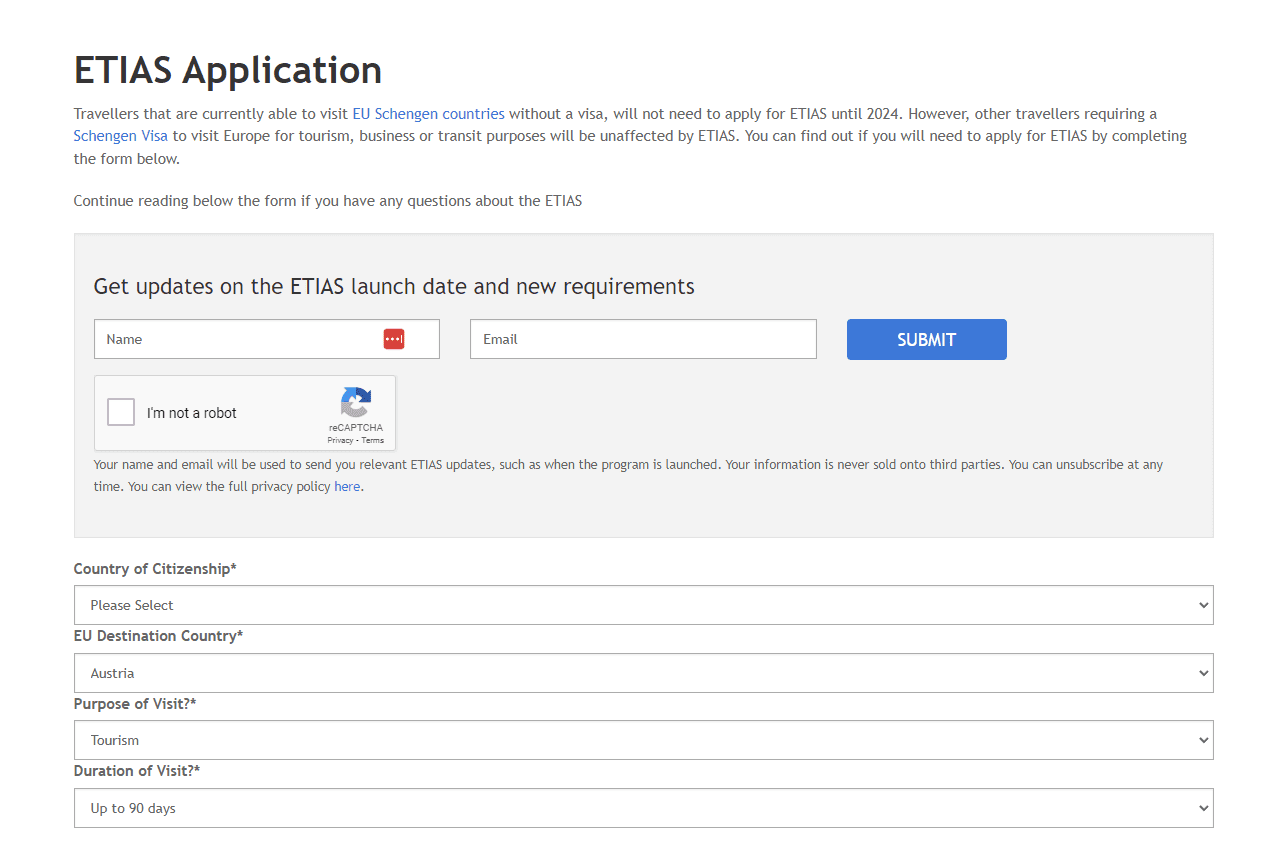The width and height of the screenshot is (1288, 868).
Task: Click the password manager icon in Name field
Action: coord(394,339)
